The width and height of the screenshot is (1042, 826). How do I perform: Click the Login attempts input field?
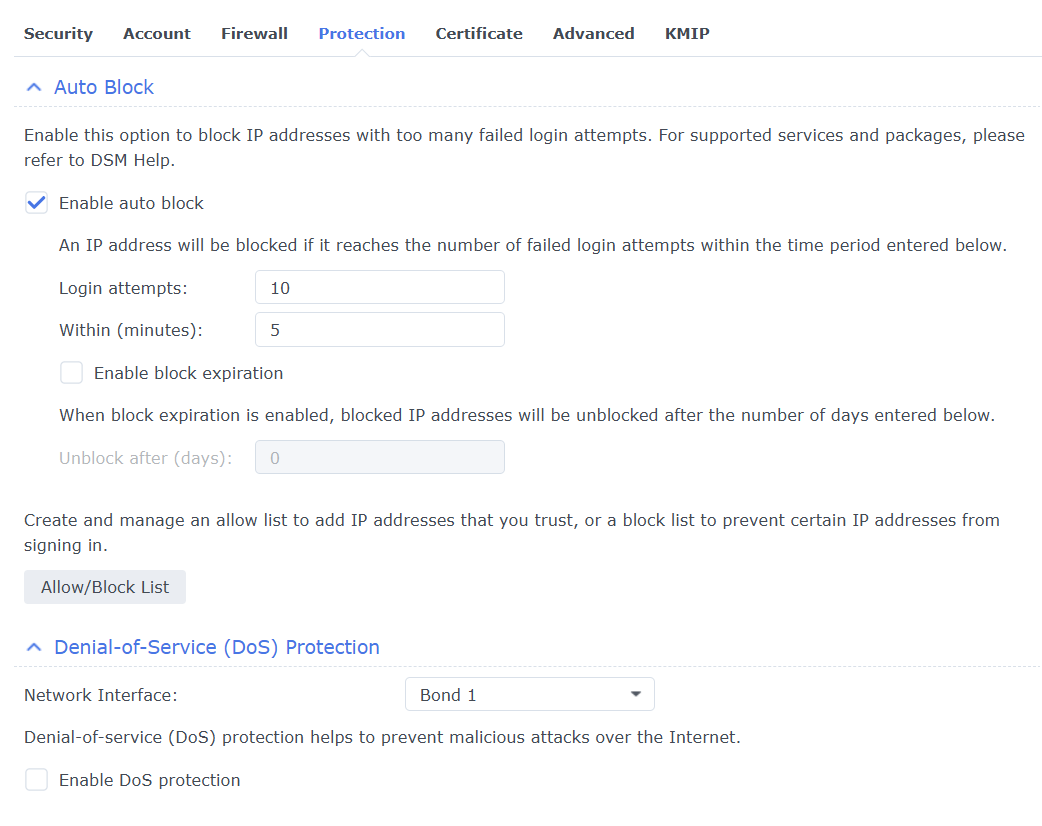380,288
